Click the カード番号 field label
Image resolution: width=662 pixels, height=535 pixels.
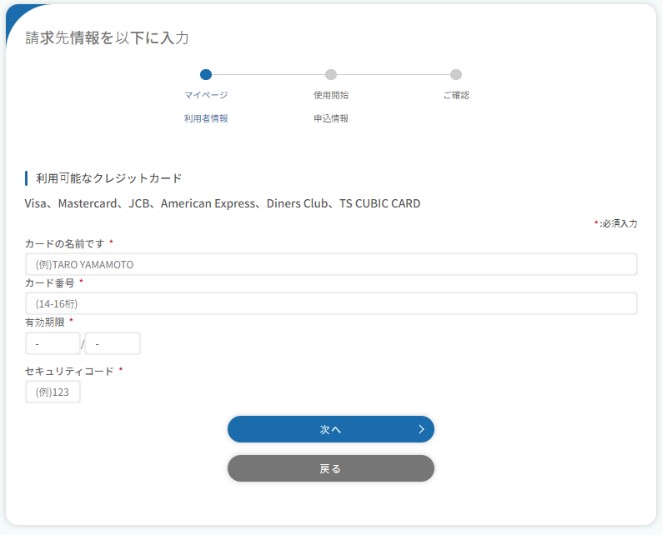(x=50, y=282)
